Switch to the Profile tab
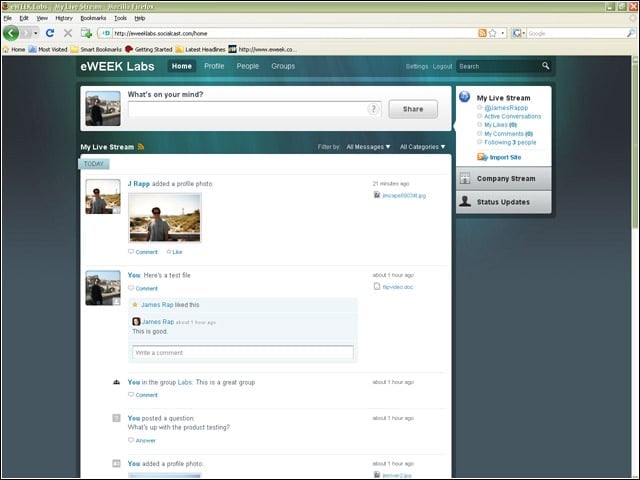 click(214, 66)
